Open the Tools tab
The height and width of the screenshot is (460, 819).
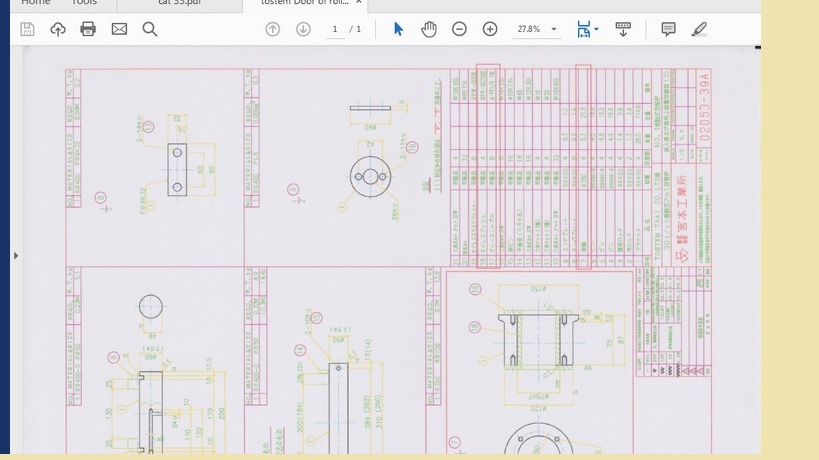click(x=85, y=3)
